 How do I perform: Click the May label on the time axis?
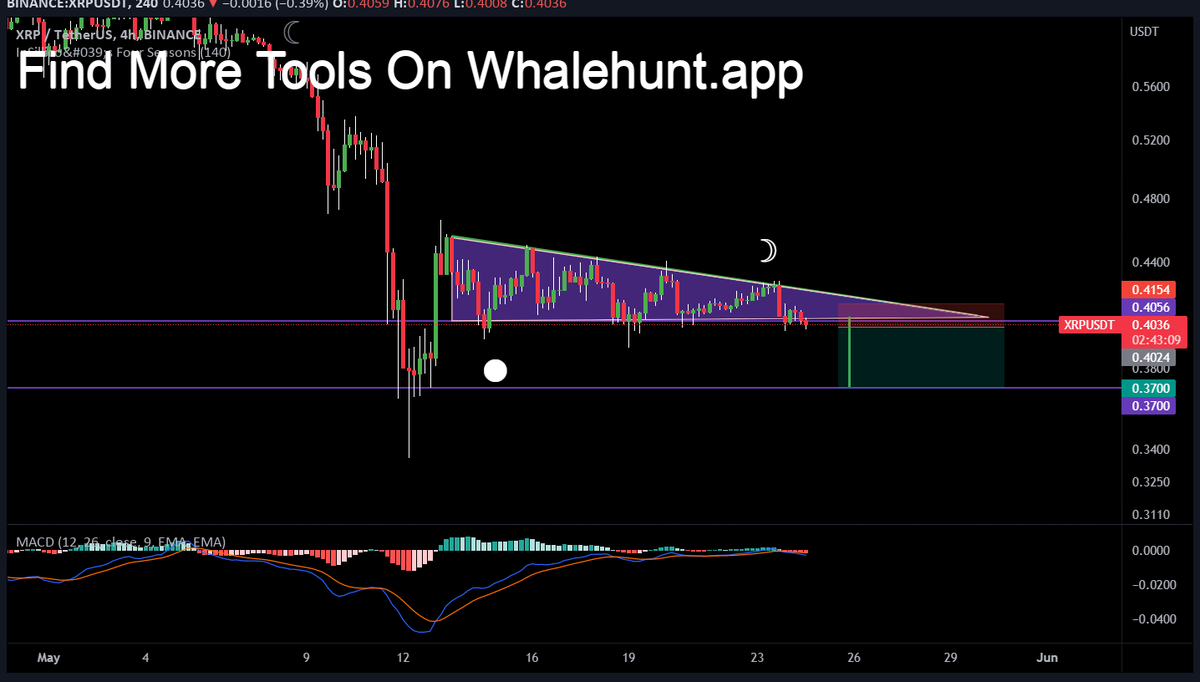click(x=49, y=658)
